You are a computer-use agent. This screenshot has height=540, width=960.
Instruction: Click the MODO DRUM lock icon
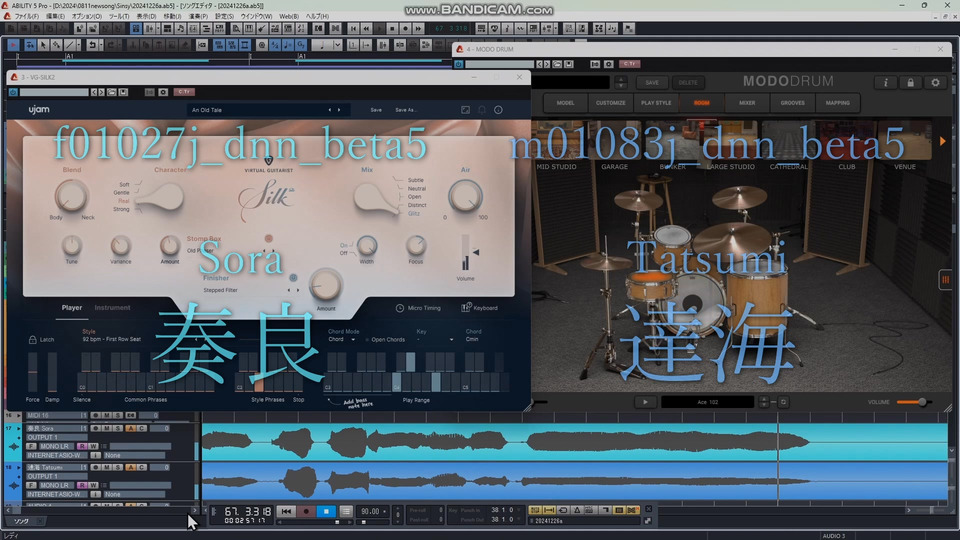click(x=910, y=82)
